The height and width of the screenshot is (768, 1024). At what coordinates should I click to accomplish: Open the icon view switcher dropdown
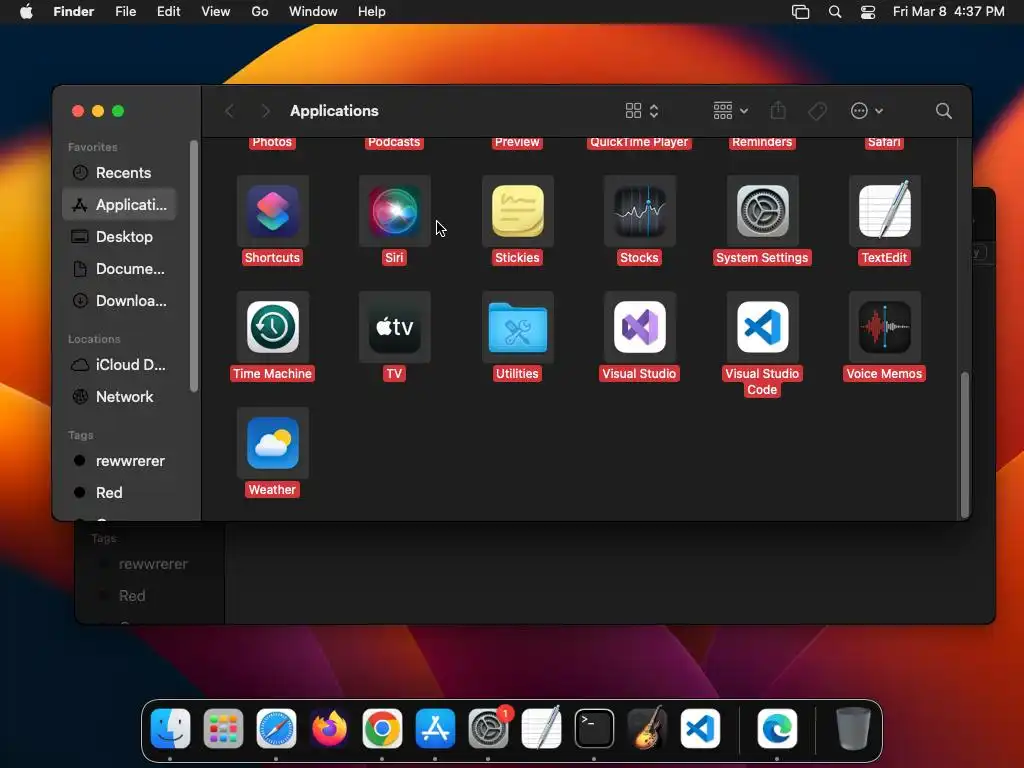pyautogui.click(x=642, y=111)
